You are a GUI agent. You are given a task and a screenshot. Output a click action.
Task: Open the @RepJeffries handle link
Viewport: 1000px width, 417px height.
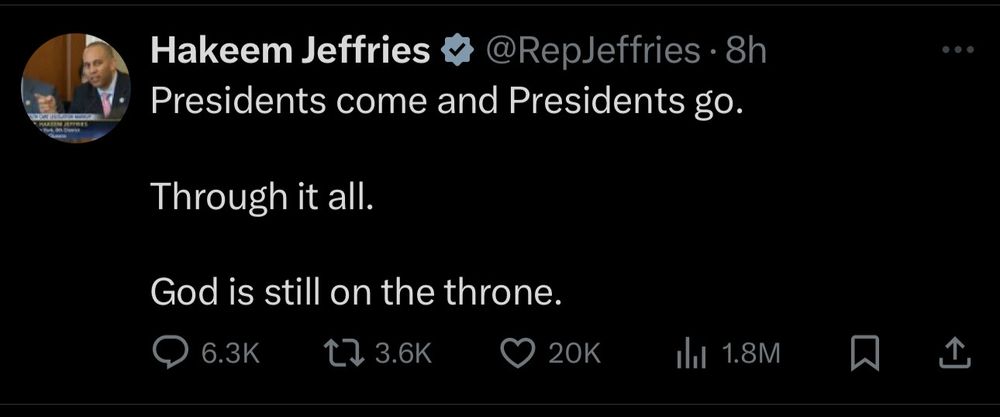click(592, 49)
